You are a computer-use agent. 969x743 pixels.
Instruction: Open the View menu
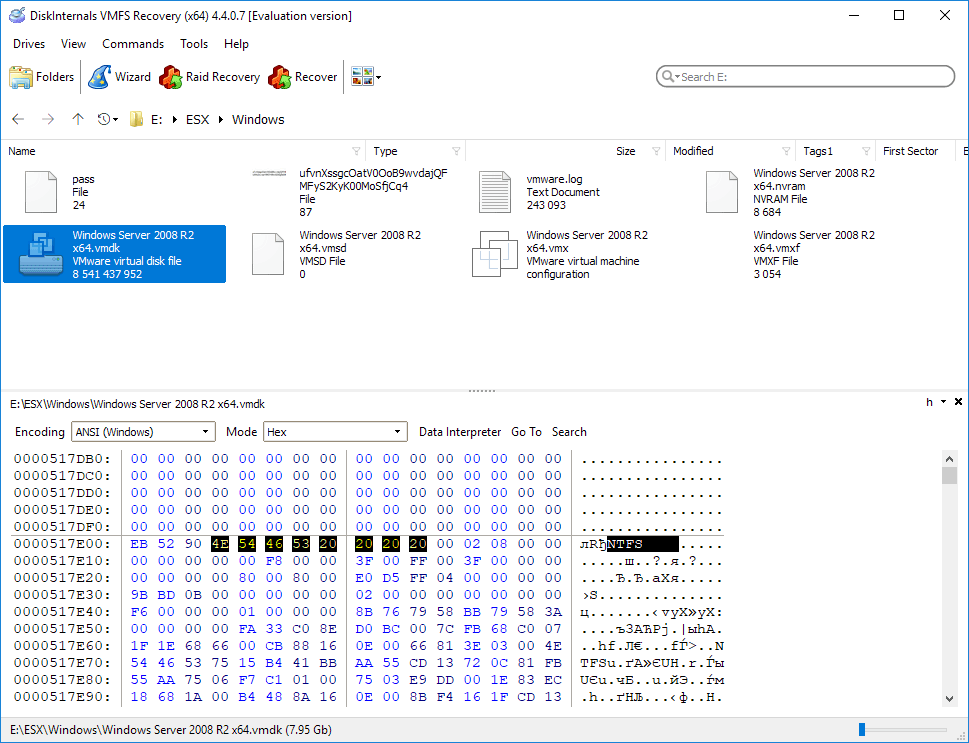click(74, 44)
